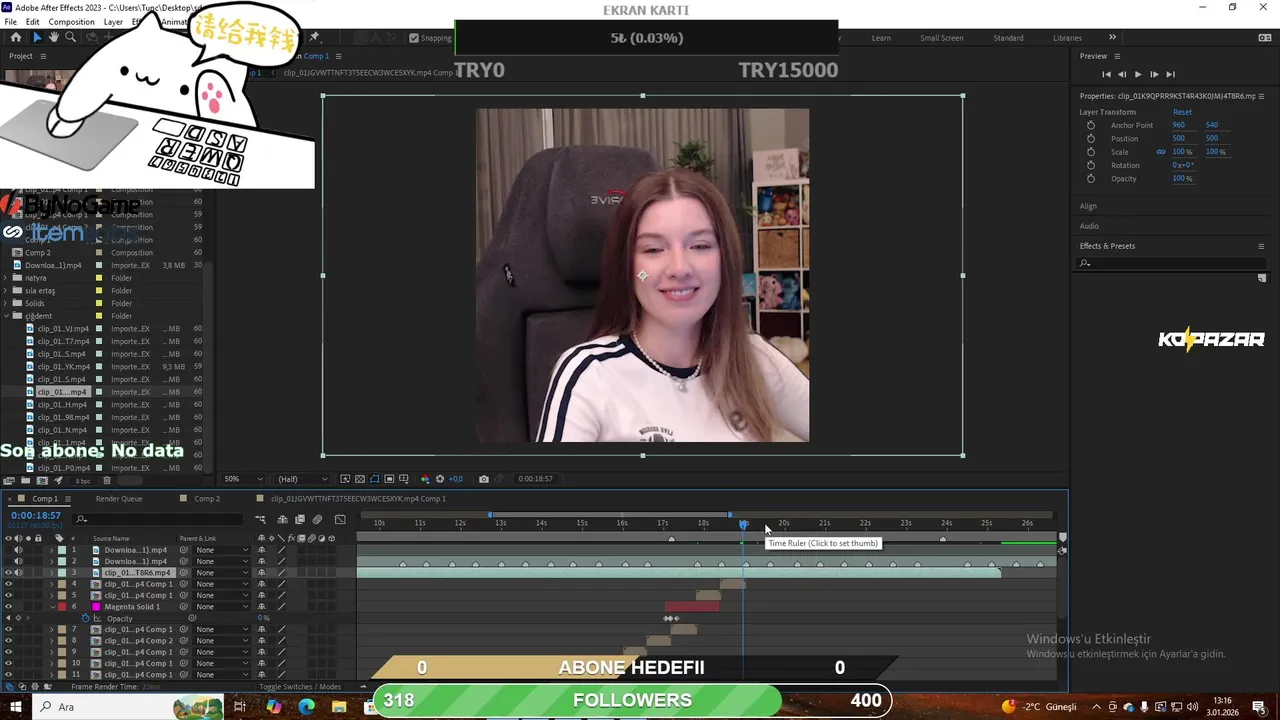Enable Frame Blending icon in timeline header
The height and width of the screenshot is (720, 1280).
(x=300, y=520)
